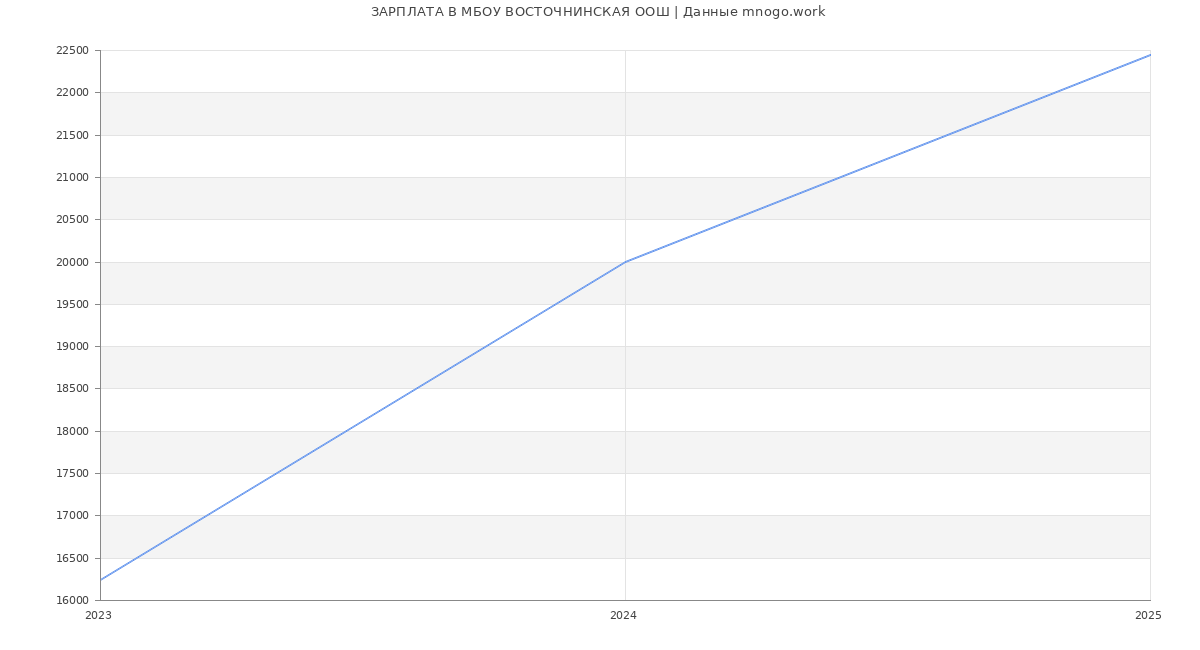This screenshot has height=650, width=1200.
Task: Select the 18500 y-axis label
Action: coord(72,389)
